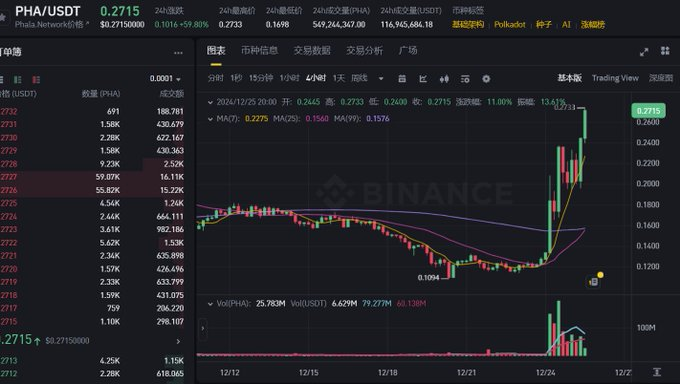The image size is (680, 384).
Task: Select the 15分钟 chart interval
Action: coord(261,78)
